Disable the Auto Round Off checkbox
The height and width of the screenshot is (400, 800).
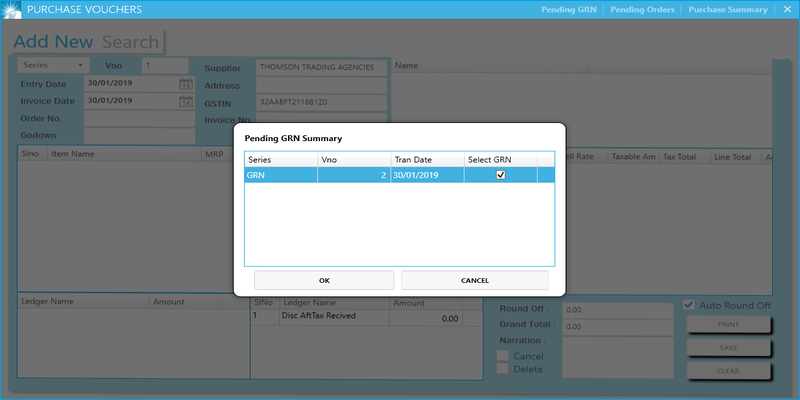pos(688,305)
